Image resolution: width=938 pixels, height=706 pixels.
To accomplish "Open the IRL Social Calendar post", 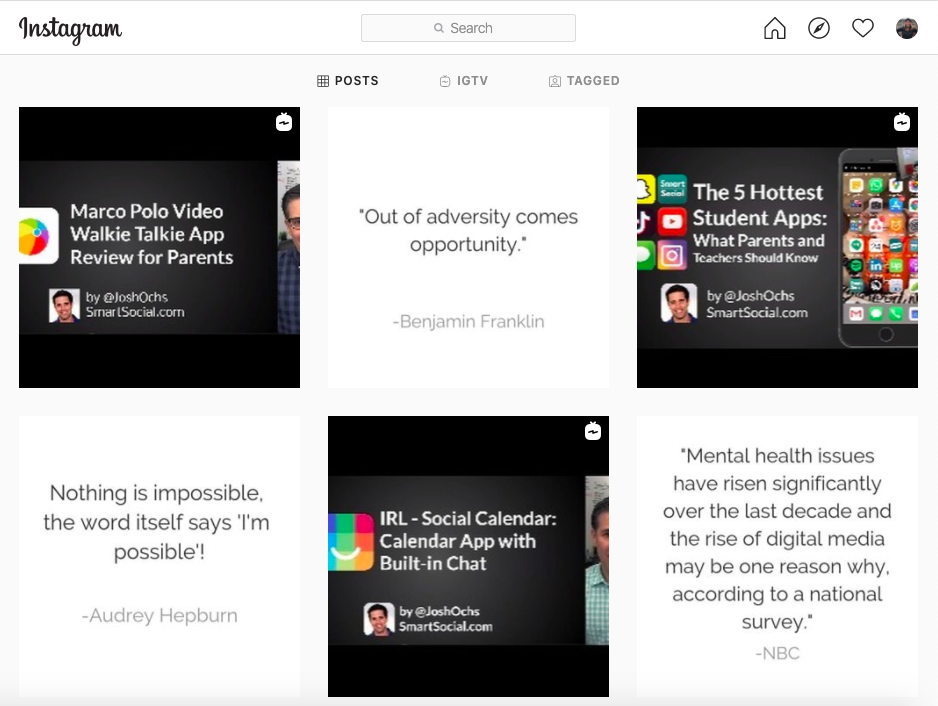I will [468, 556].
